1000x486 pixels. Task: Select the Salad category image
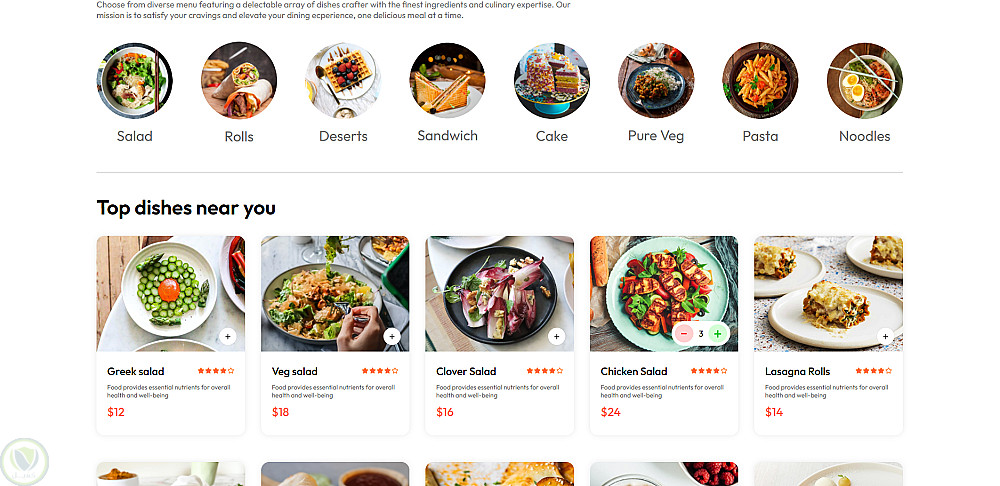coord(134,80)
